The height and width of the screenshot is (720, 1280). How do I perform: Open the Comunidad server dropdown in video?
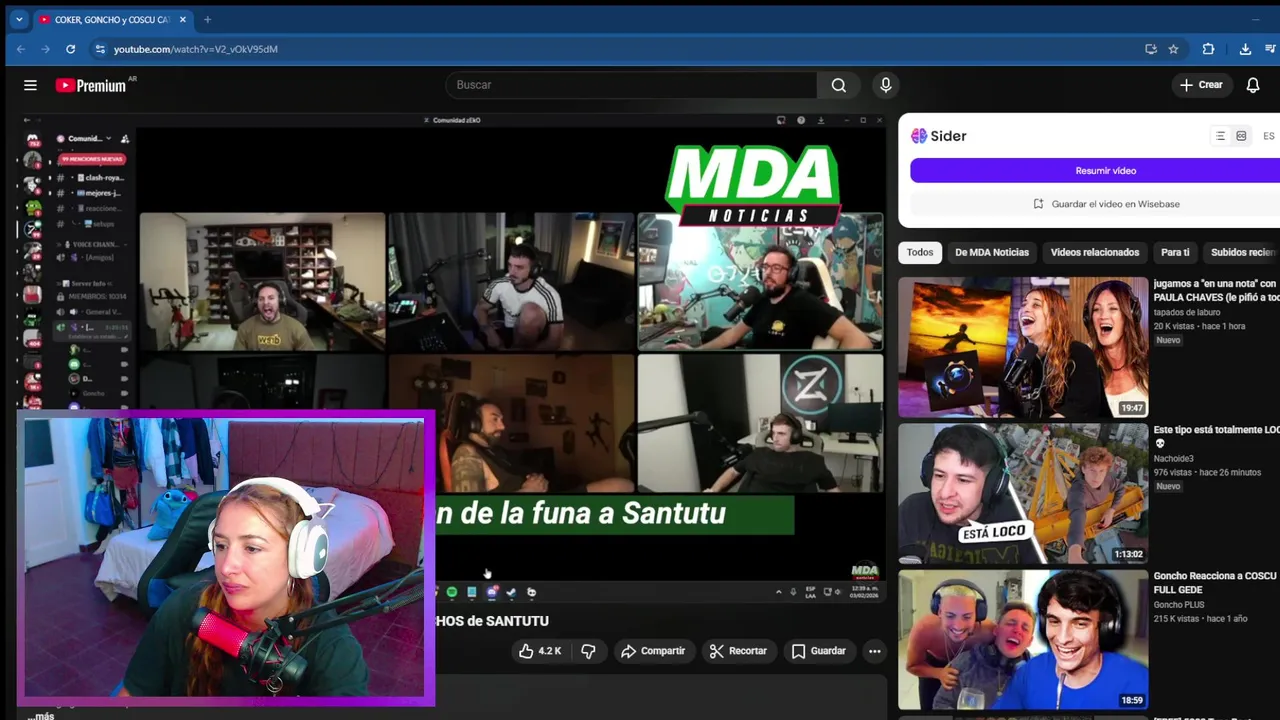pyautogui.click(x=90, y=138)
